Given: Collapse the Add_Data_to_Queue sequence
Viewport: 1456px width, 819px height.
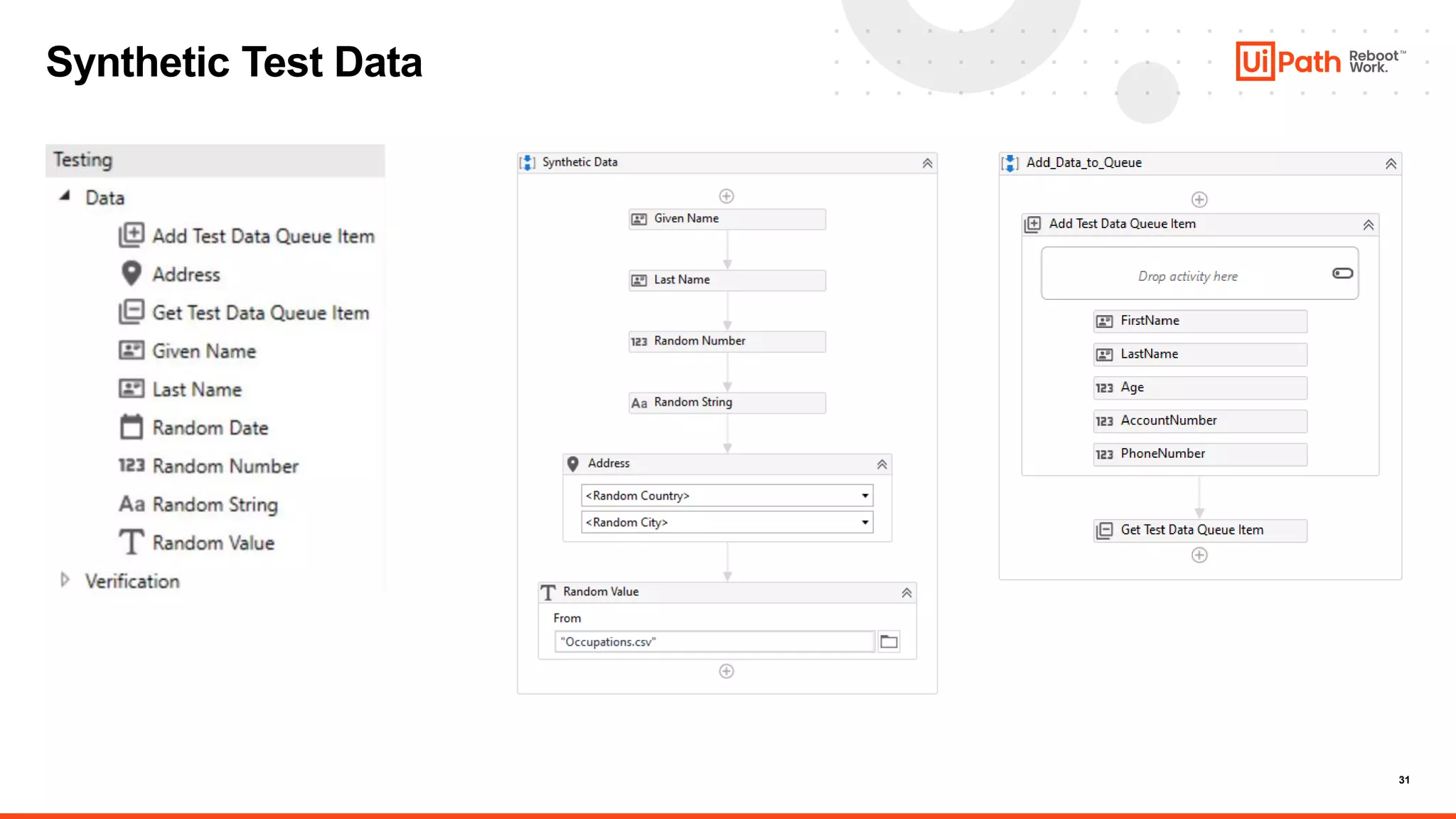Looking at the screenshot, I should 1391,164.
